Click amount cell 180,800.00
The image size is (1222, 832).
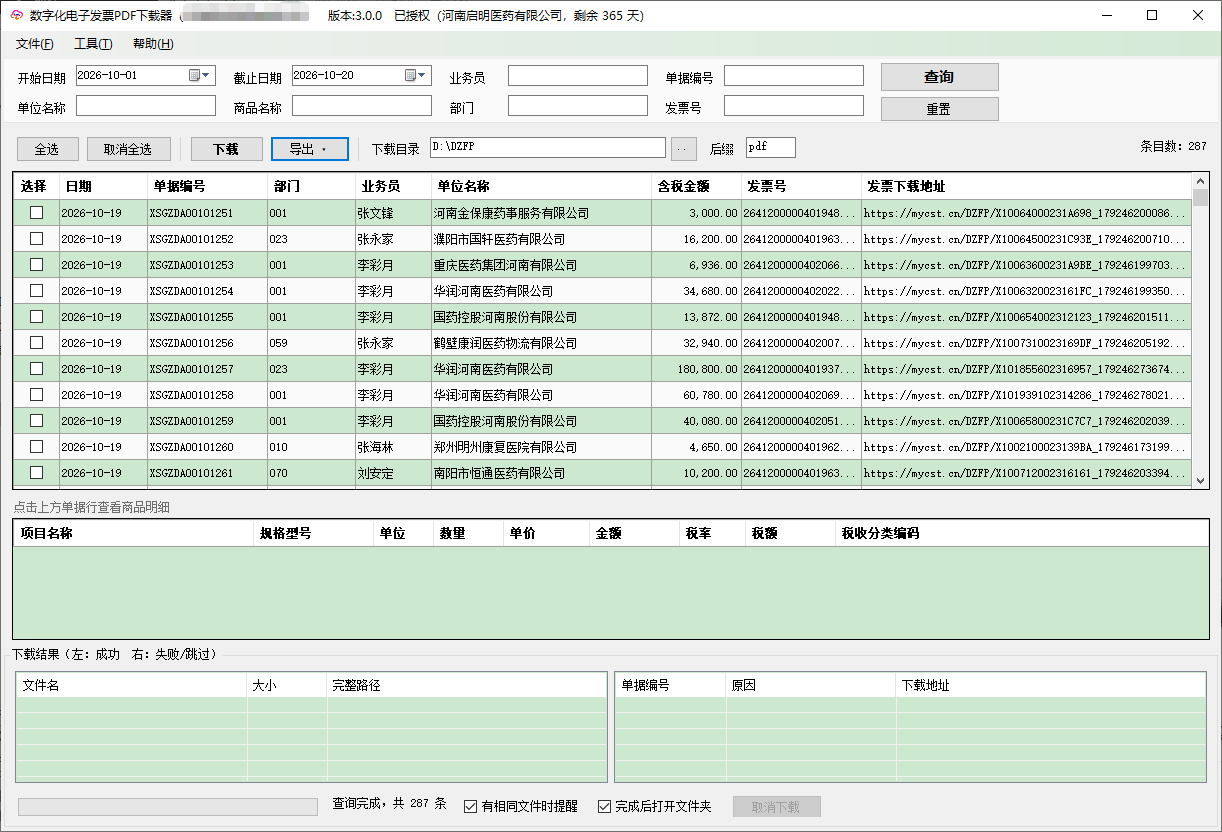point(696,369)
